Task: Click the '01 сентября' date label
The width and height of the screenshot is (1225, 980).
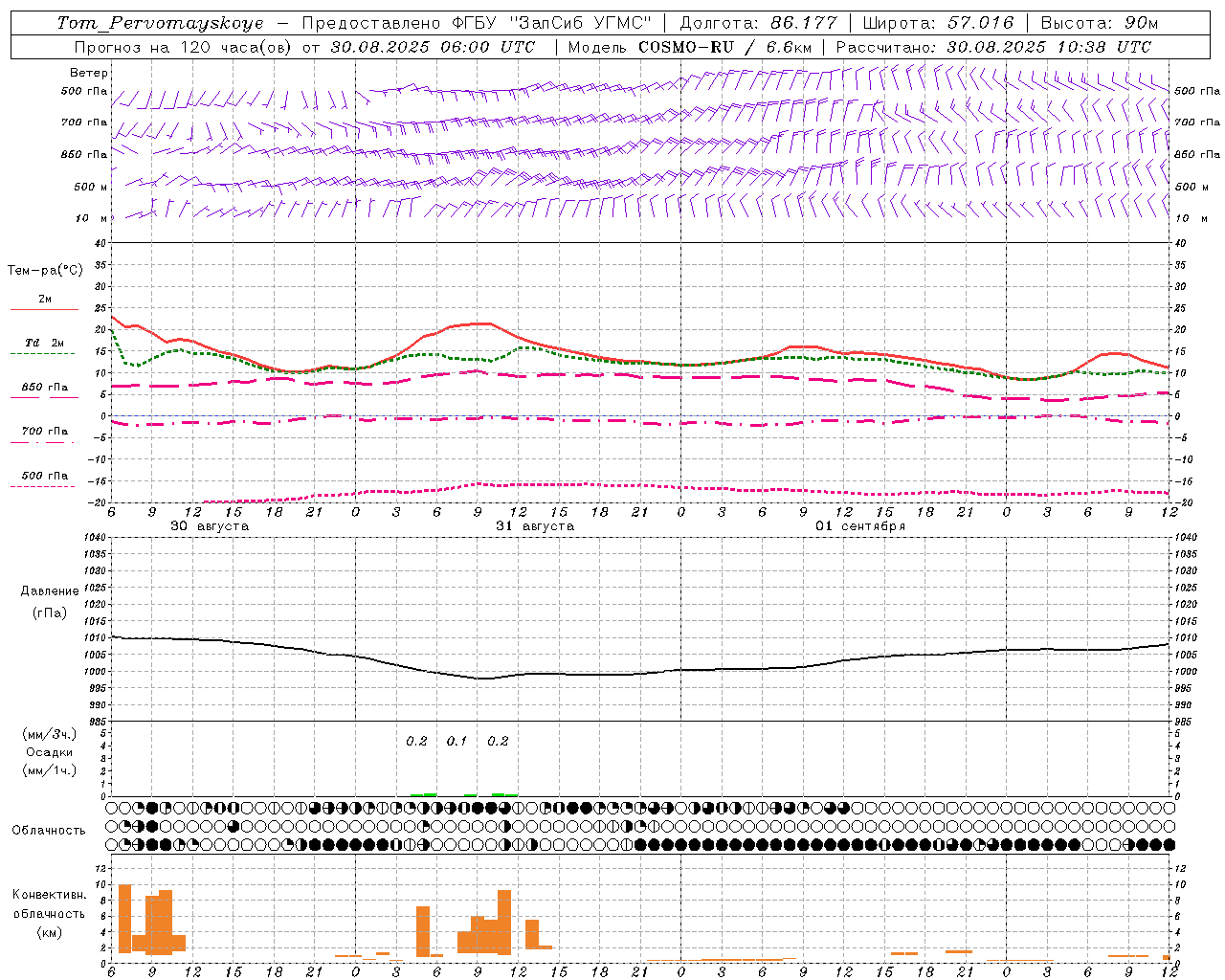Action: coord(860,526)
